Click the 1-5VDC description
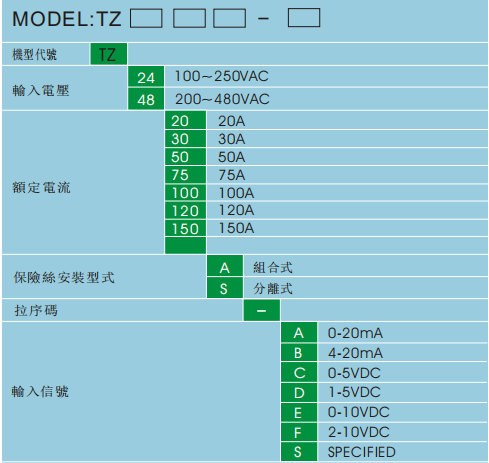The image size is (489, 463). [x=354, y=392]
